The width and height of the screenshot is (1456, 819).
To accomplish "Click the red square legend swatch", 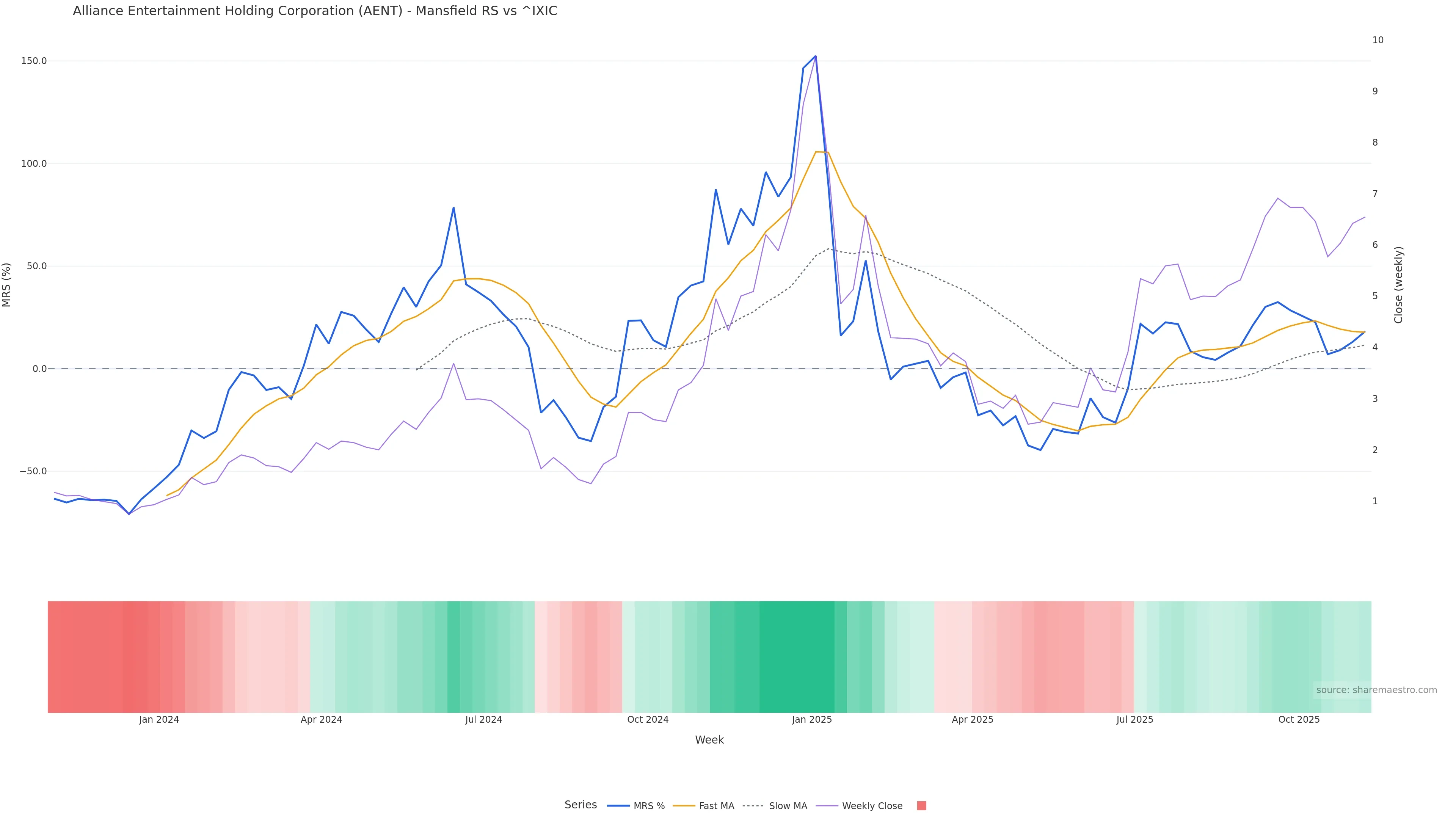I will (x=921, y=806).
